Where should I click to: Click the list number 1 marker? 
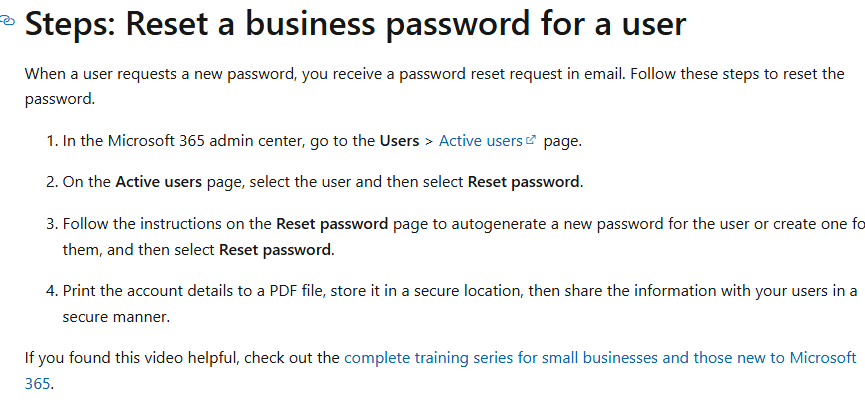click(x=52, y=141)
